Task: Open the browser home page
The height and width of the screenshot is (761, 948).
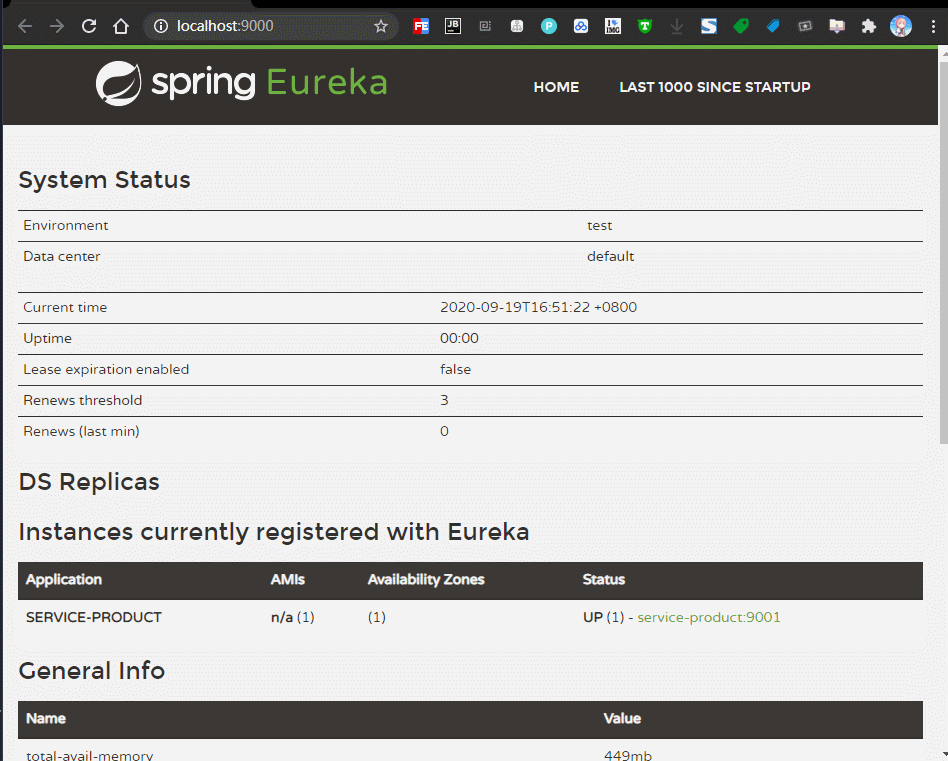Action: [x=121, y=26]
